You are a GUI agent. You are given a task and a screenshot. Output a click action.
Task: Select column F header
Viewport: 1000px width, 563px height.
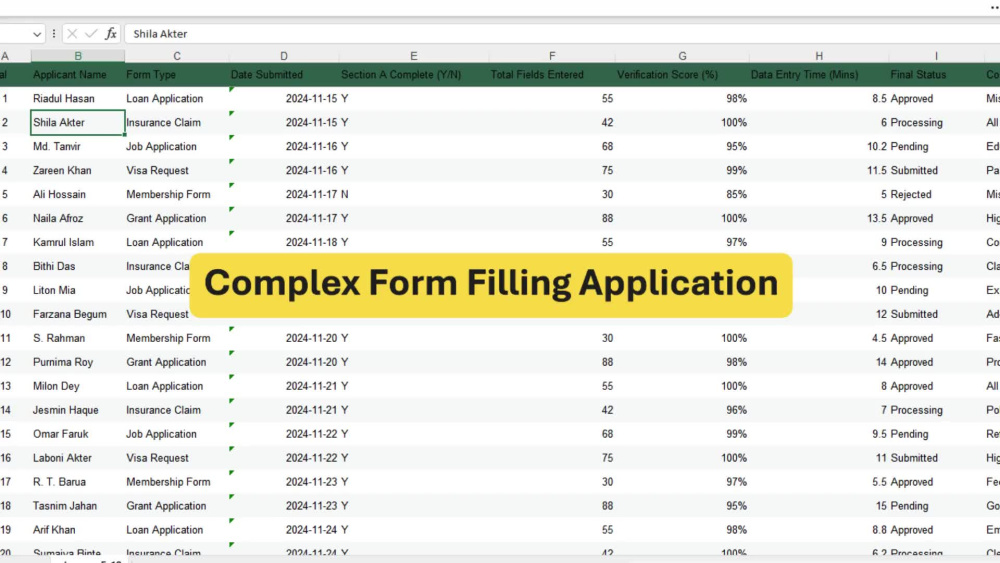pos(552,56)
